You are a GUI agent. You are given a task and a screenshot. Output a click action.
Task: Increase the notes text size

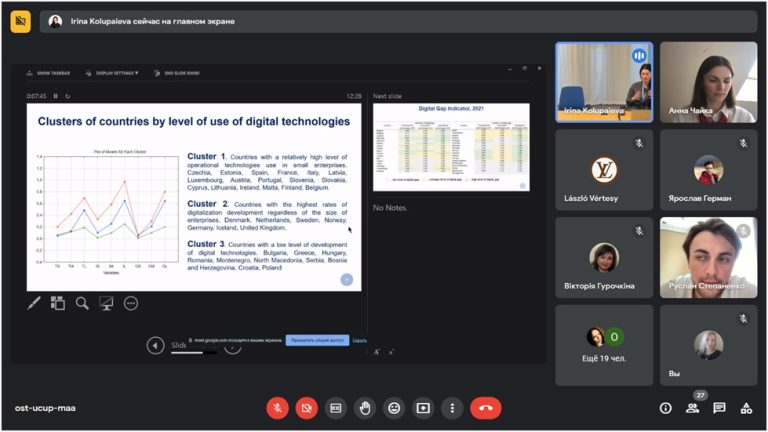point(377,352)
